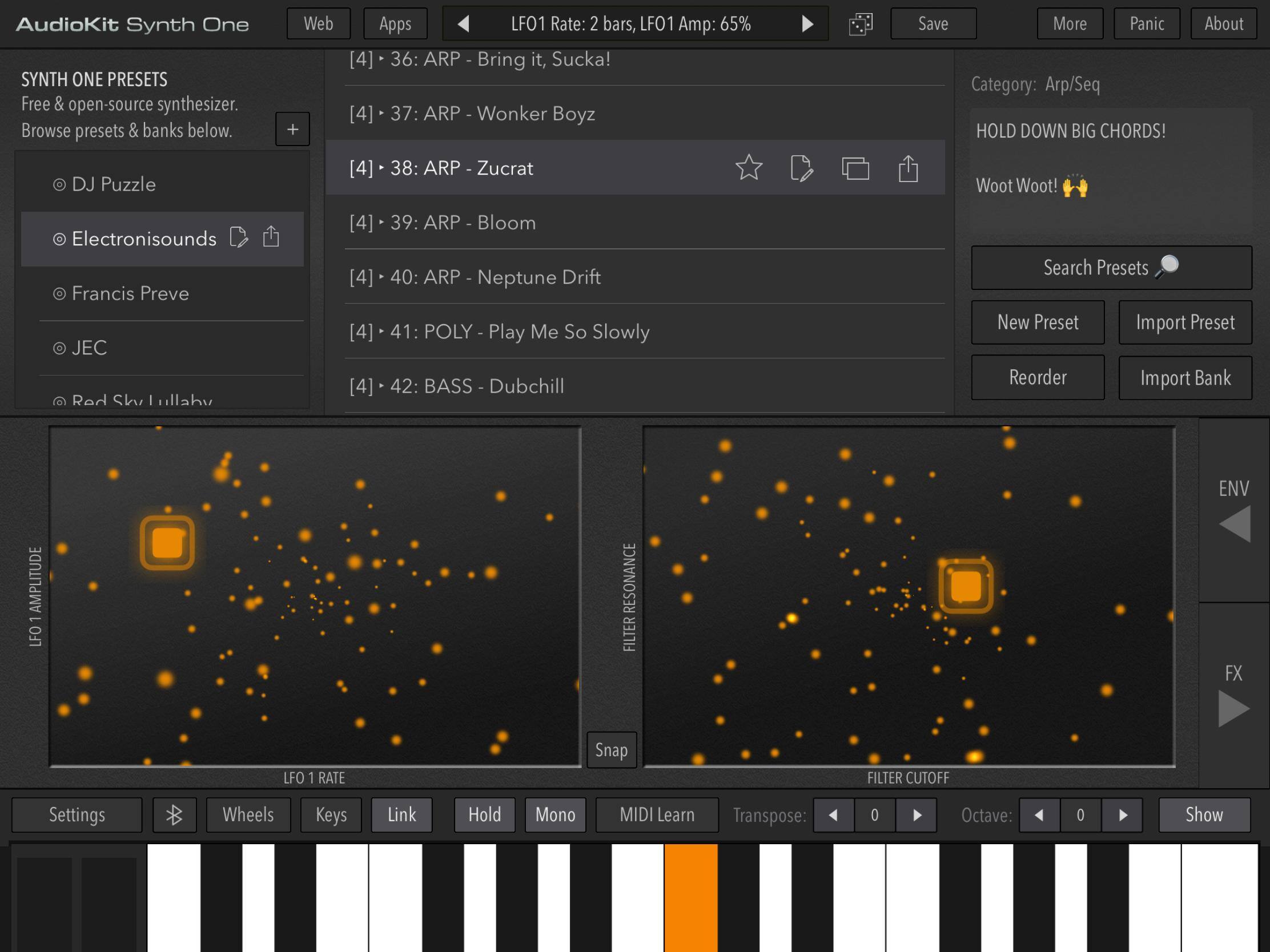
Task: Duplicate the ARP - Zucrat preset
Action: 855,169
